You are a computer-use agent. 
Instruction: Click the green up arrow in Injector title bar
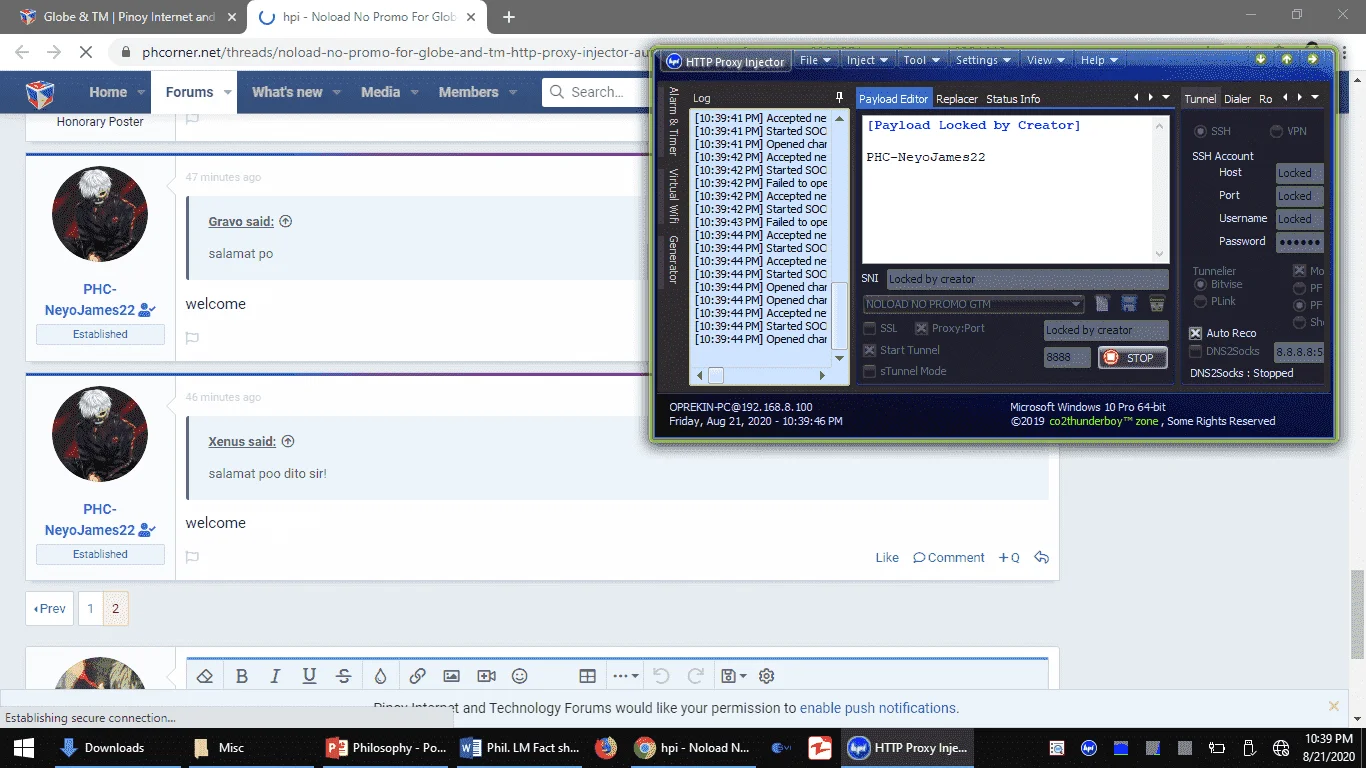[1286, 59]
